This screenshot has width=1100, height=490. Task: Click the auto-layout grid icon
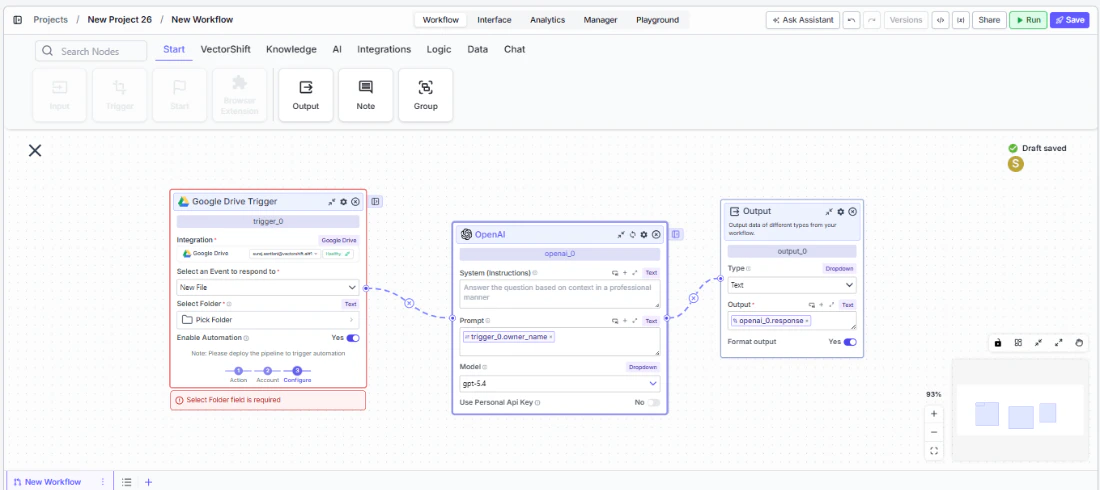pyautogui.click(x=1018, y=343)
